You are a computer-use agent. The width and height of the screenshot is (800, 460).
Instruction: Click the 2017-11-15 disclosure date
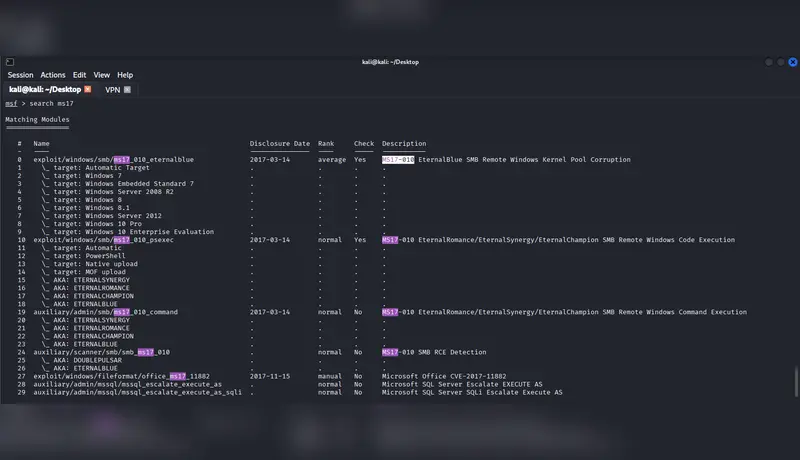[270, 376]
